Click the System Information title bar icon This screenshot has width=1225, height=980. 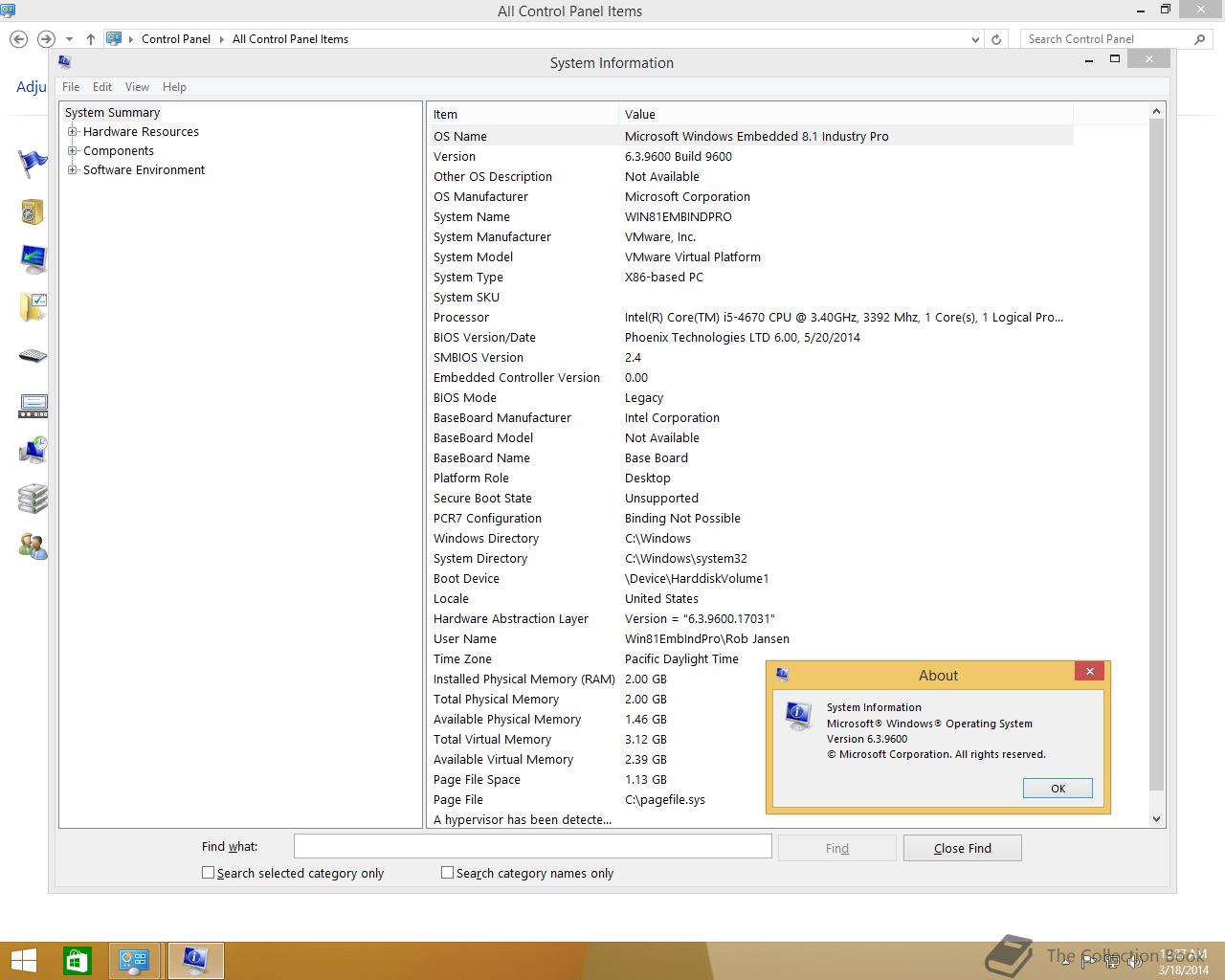[64, 62]
